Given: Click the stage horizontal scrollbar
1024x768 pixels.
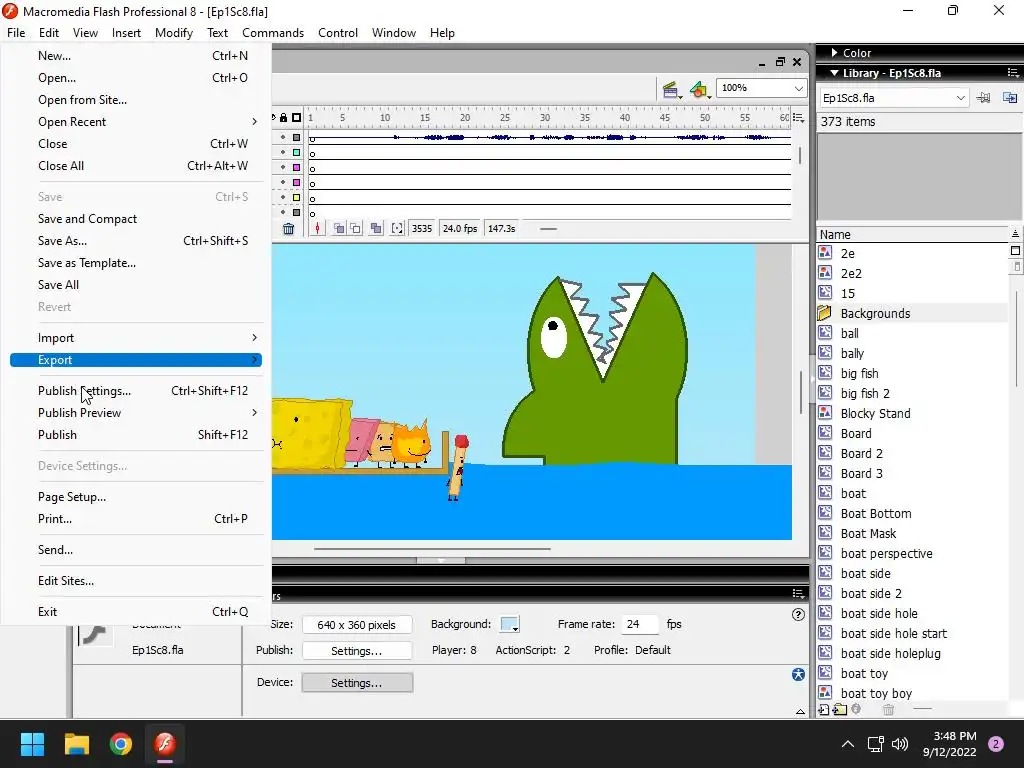Looking at the screenshot, I should pos(432,549).
